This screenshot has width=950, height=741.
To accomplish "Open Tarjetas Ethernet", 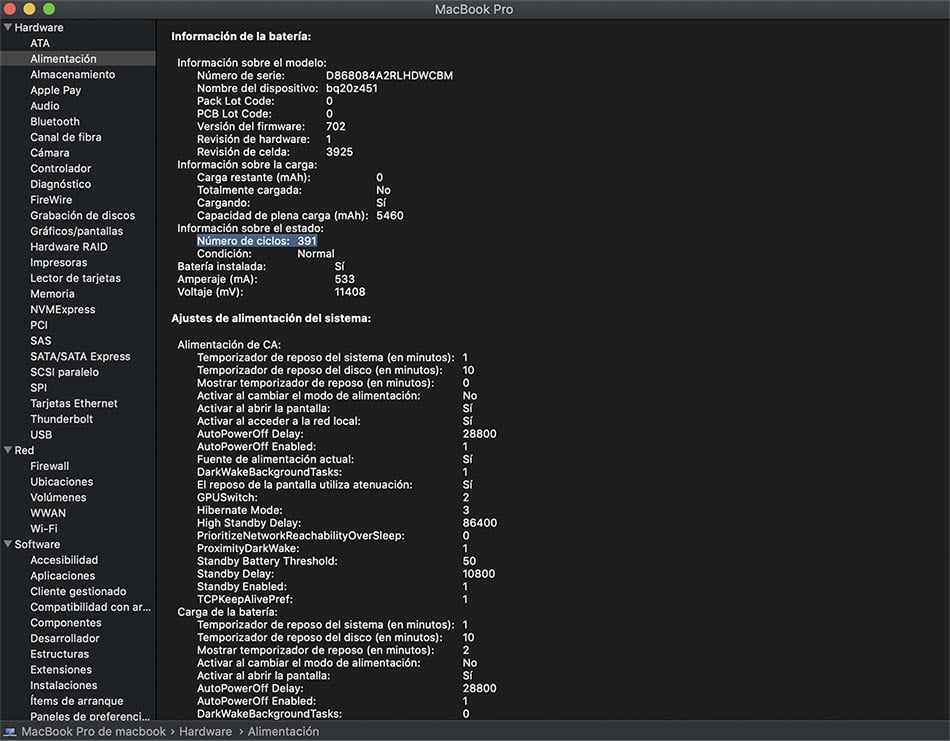I will [x=74, y=404].
